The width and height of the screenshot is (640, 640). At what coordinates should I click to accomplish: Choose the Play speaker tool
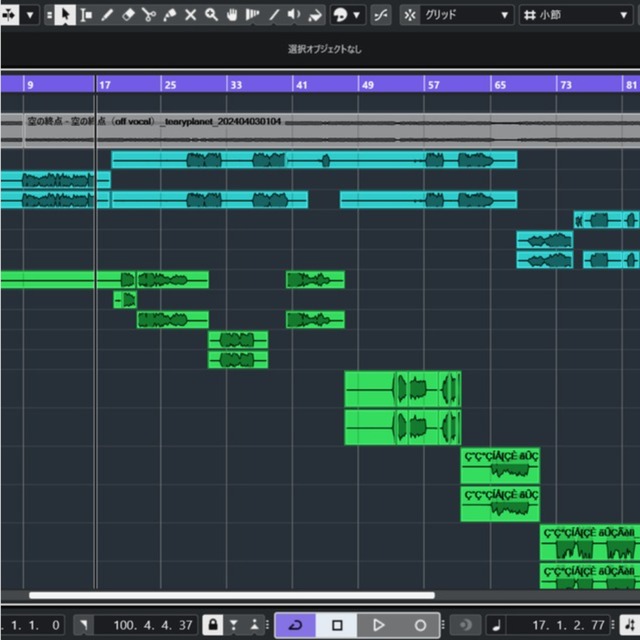coord(293,15)
